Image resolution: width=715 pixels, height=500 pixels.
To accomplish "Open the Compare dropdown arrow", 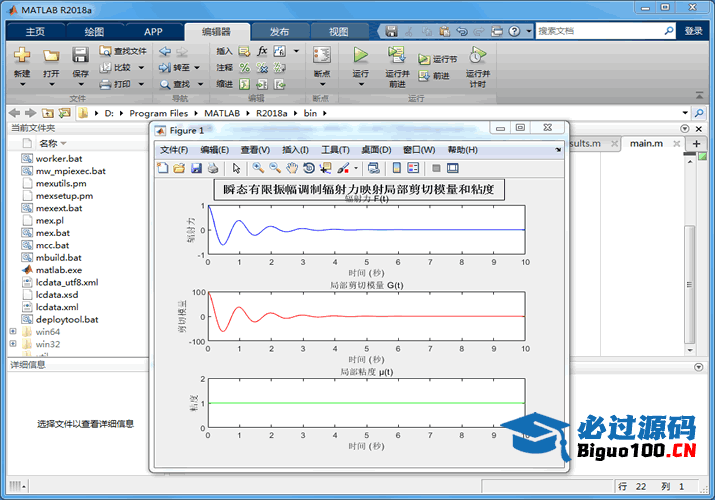I will click(x=141, y=68).
